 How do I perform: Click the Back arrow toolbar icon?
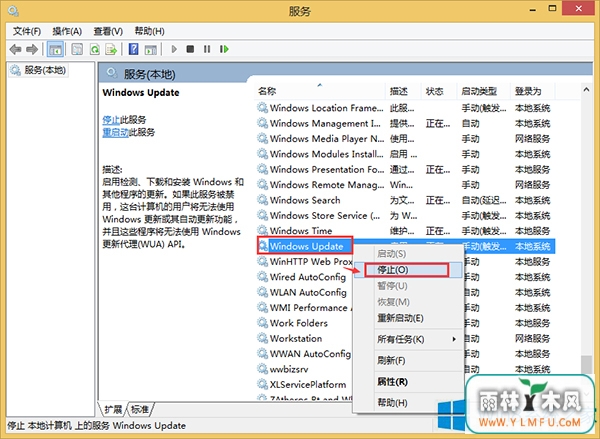coord(15,49)
